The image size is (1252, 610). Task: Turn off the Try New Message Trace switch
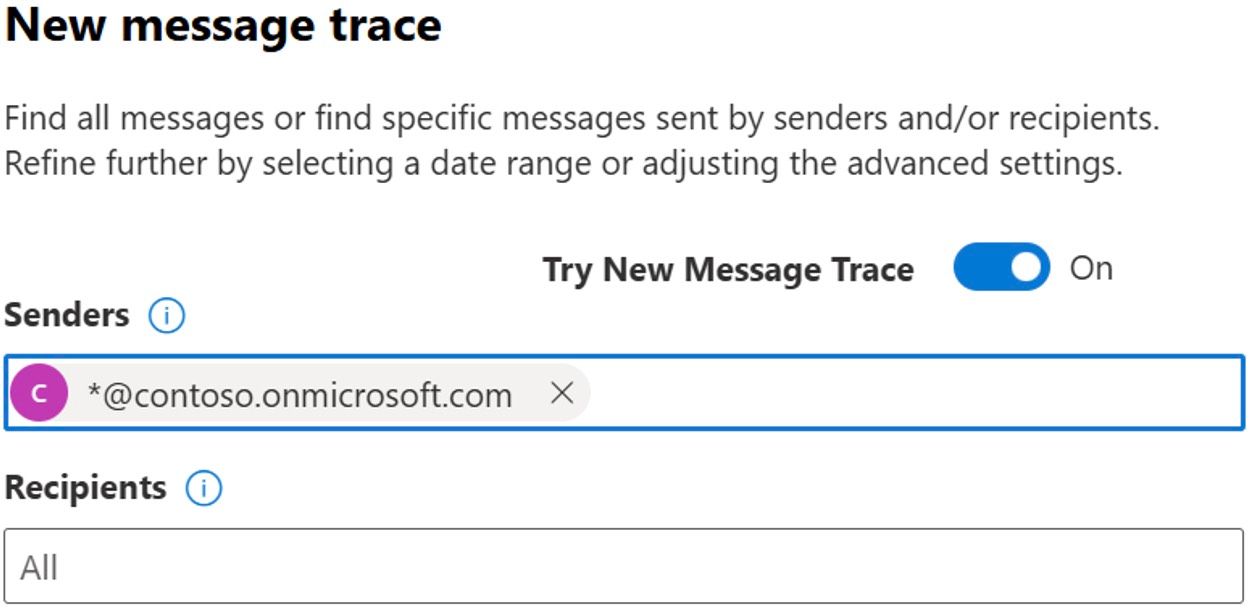(x=1001, y=267)
